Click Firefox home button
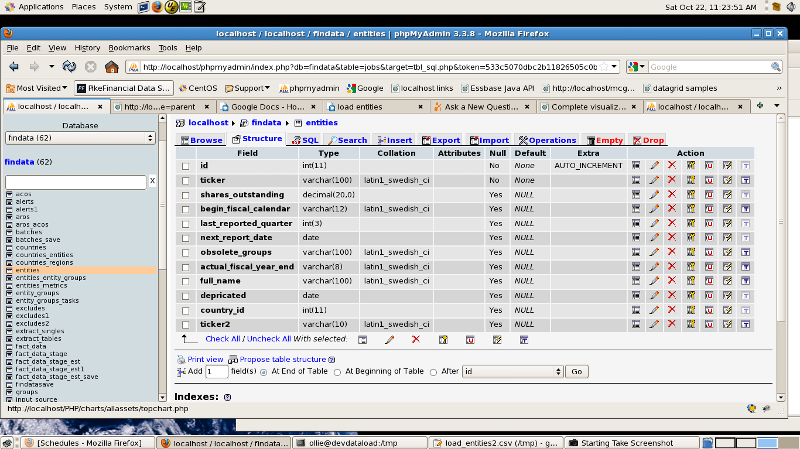The width and height of the screenshot is (800, 449). pyautogui.click(x=112, y=67)
